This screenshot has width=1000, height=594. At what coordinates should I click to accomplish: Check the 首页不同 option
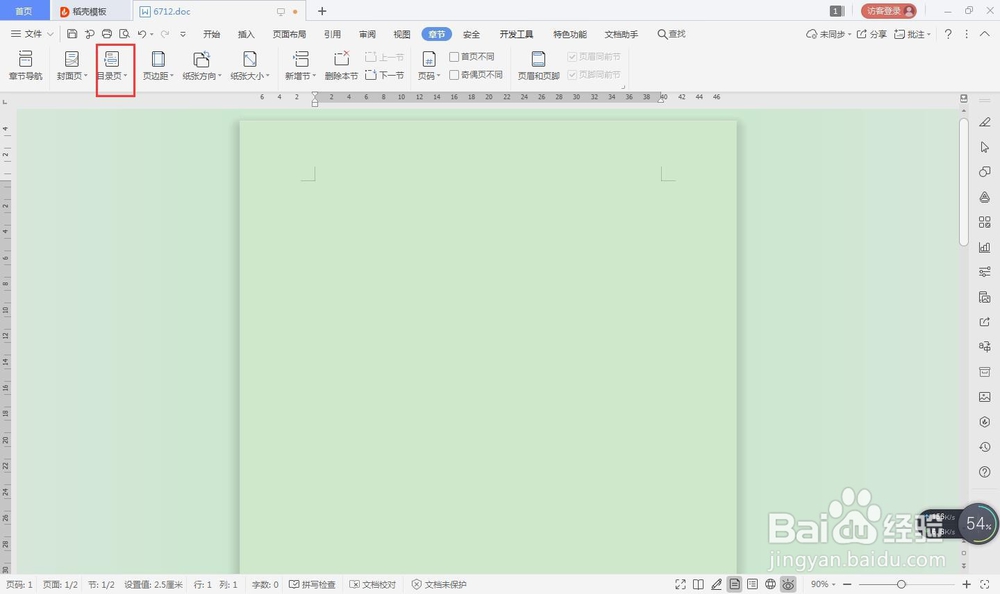pos(471,56)
